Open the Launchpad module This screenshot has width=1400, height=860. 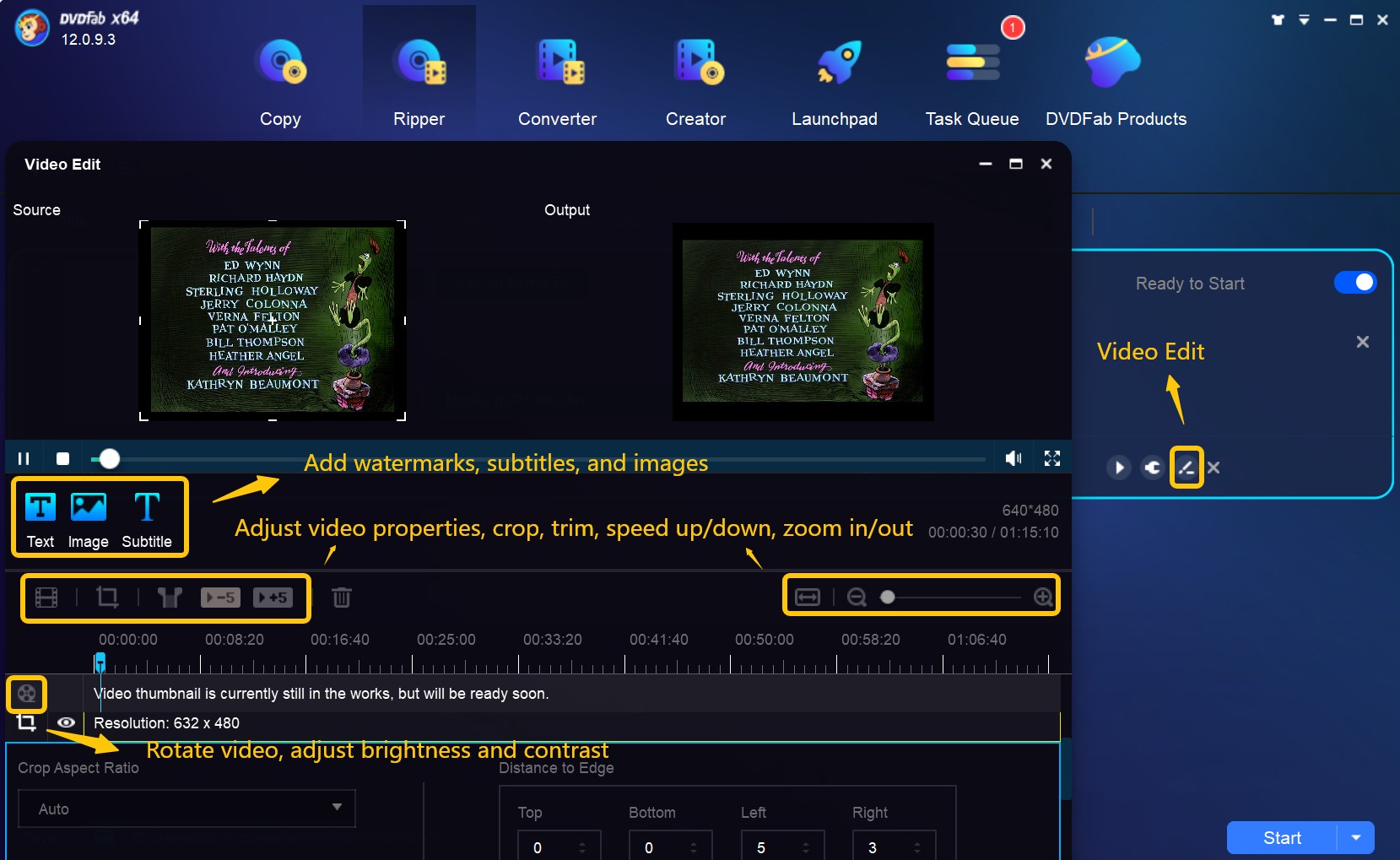835,84
